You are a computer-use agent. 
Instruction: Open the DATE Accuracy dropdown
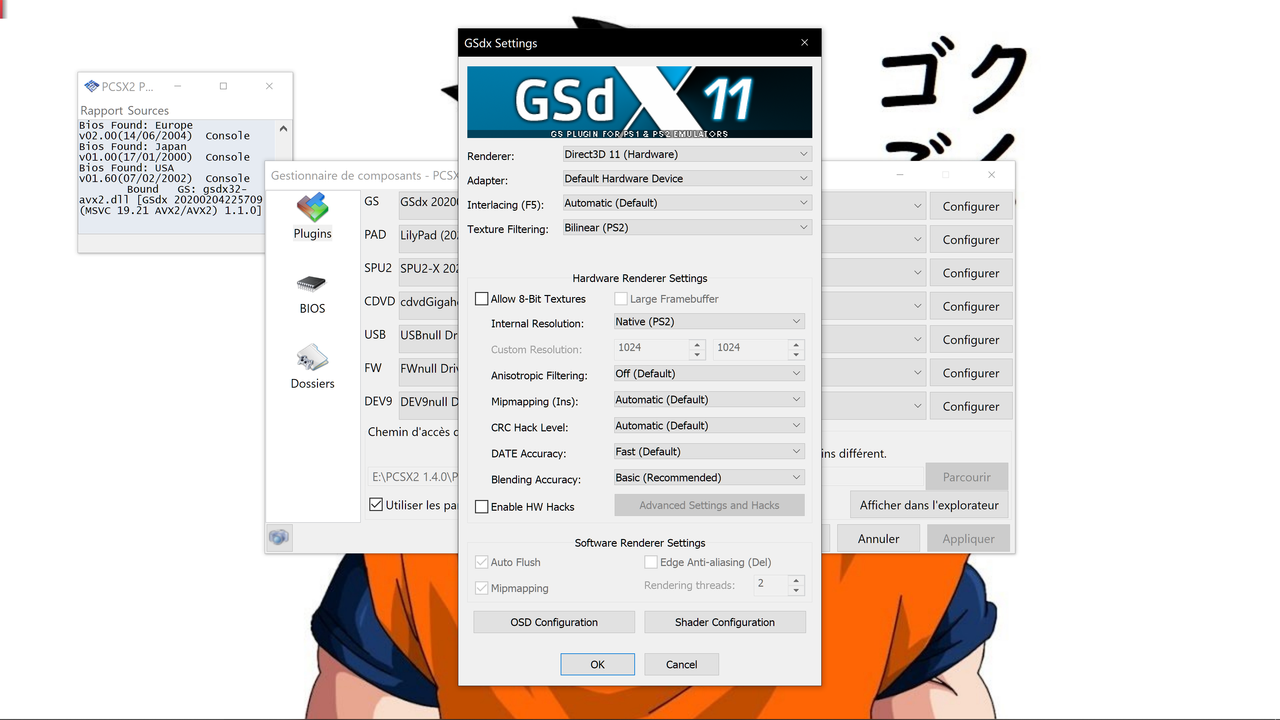coord(709,452)
